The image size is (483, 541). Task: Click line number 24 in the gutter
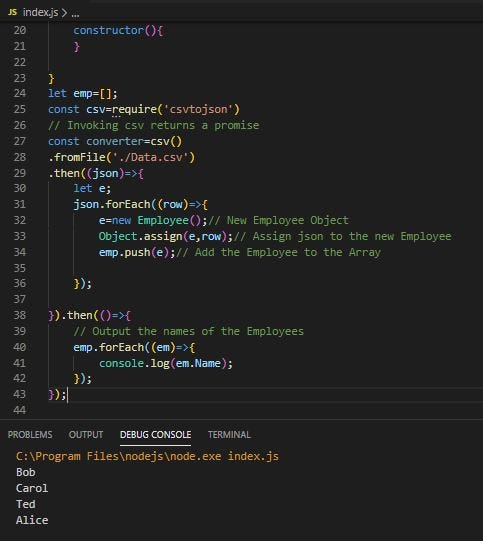pos(20,93)
